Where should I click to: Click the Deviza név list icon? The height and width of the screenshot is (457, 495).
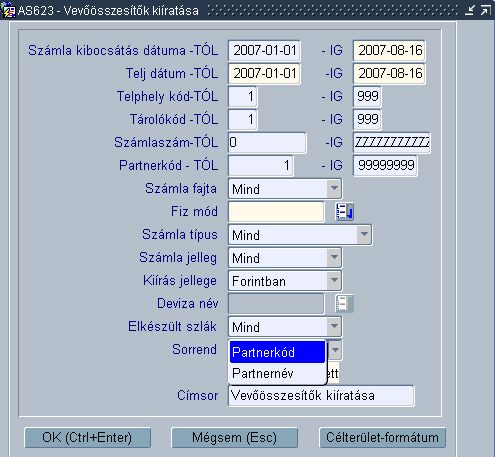tap(344, 303)
